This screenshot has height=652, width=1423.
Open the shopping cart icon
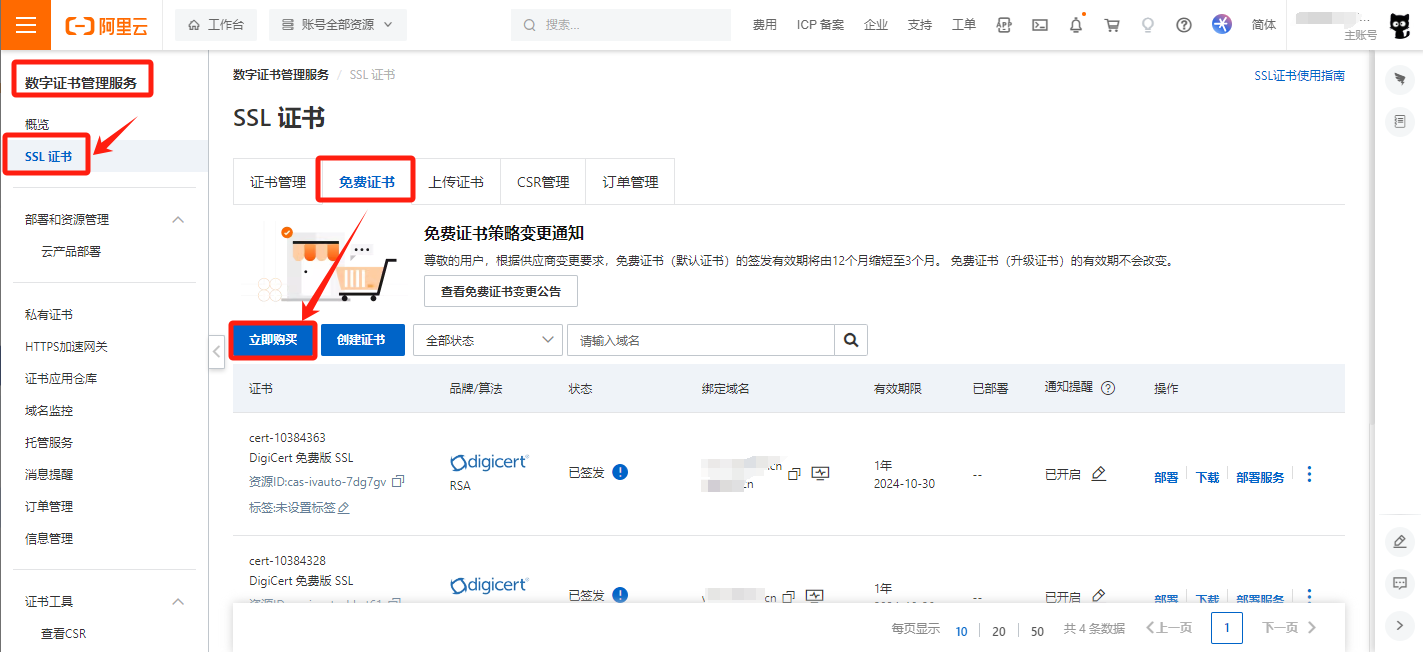1112,25
